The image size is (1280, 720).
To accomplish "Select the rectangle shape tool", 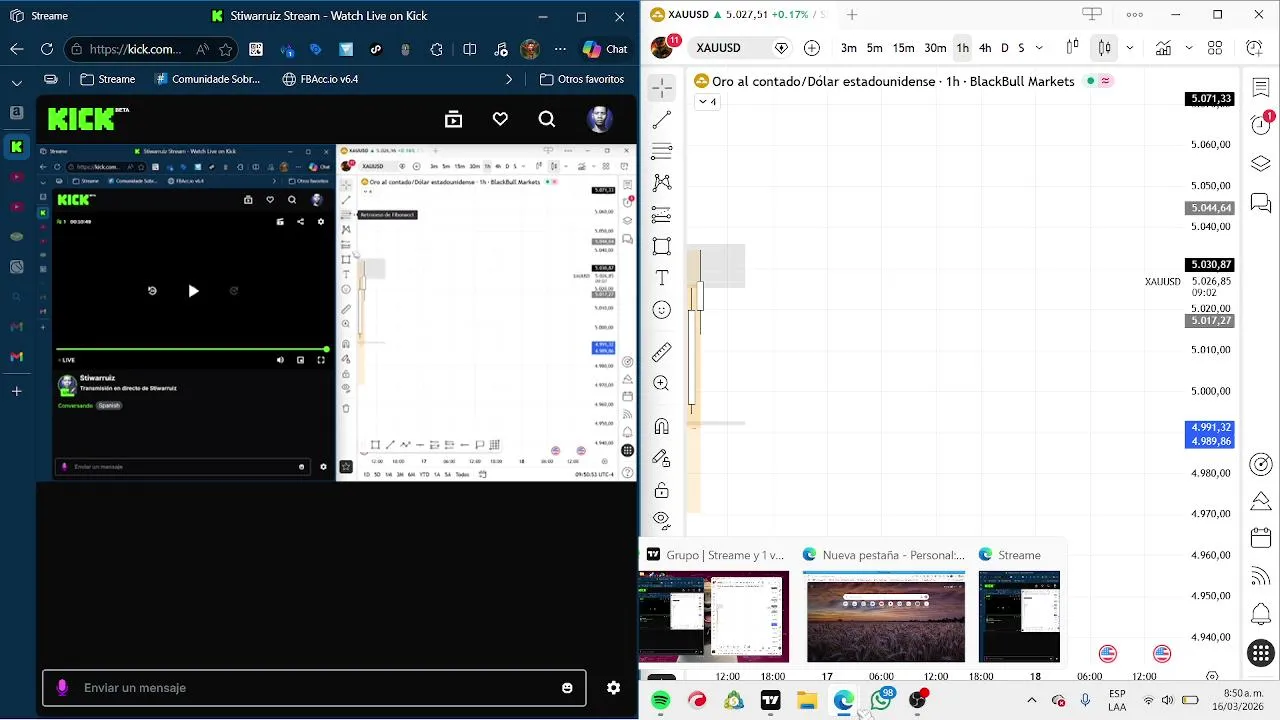I will pos(661,246).
